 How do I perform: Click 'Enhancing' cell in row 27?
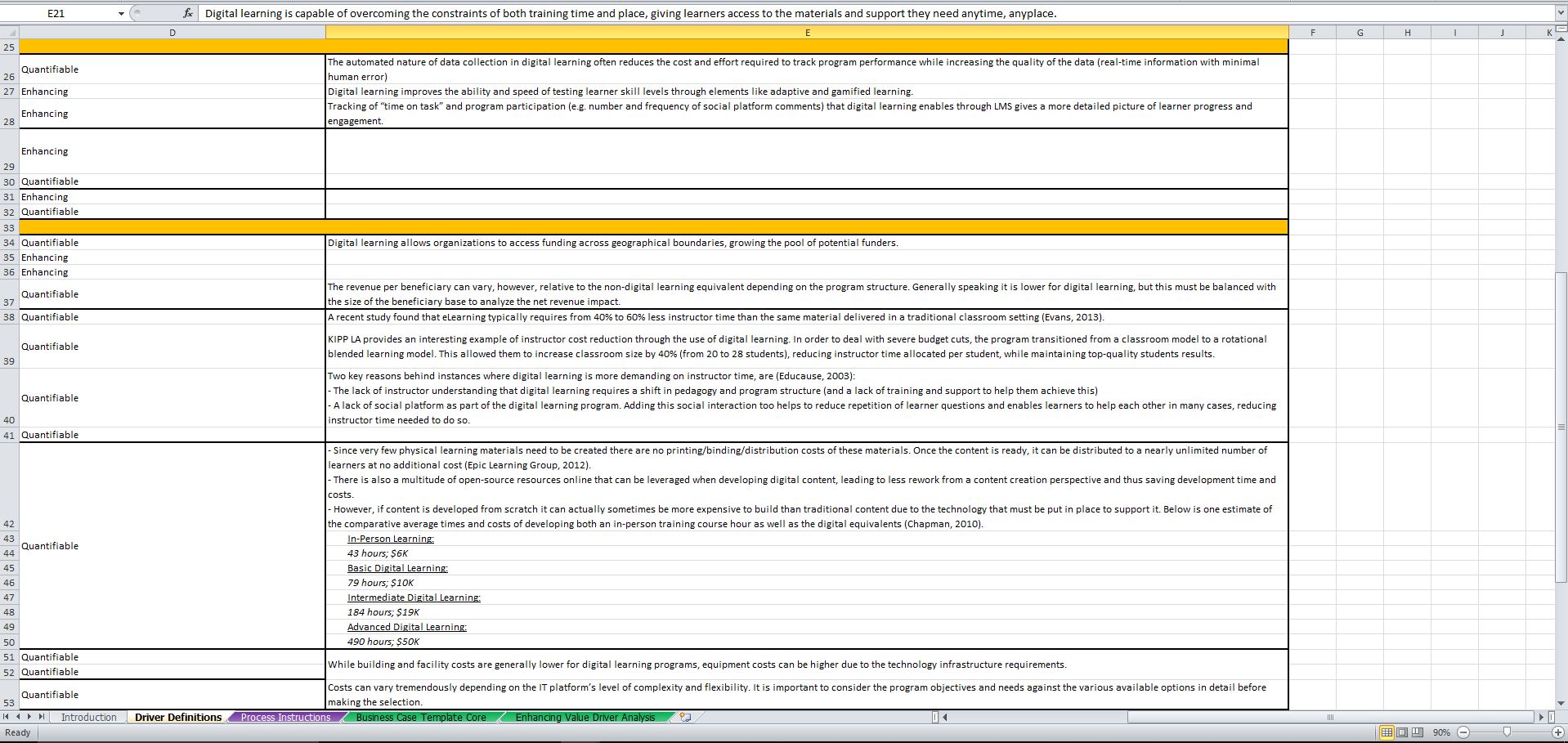point(172,92)
